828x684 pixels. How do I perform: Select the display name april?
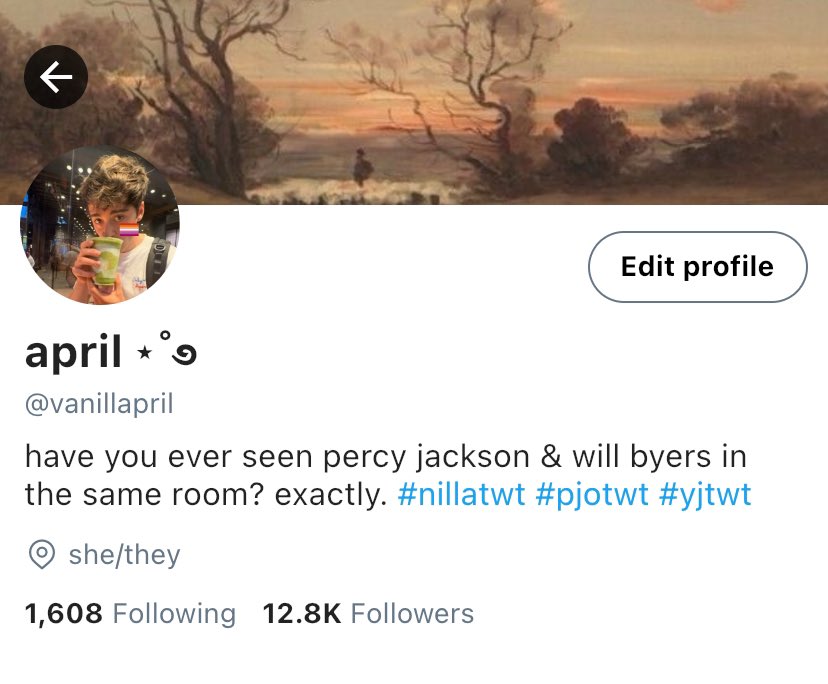73,351
